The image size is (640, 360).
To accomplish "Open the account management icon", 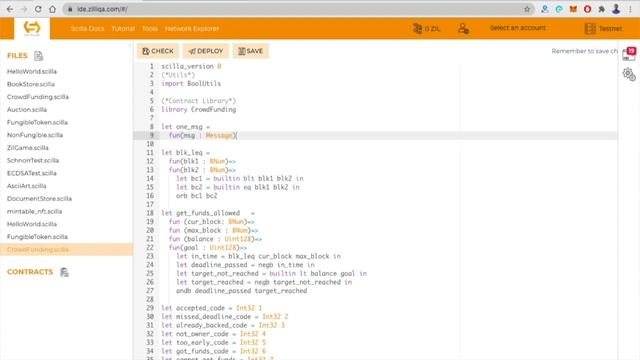I will pos(463,29).
